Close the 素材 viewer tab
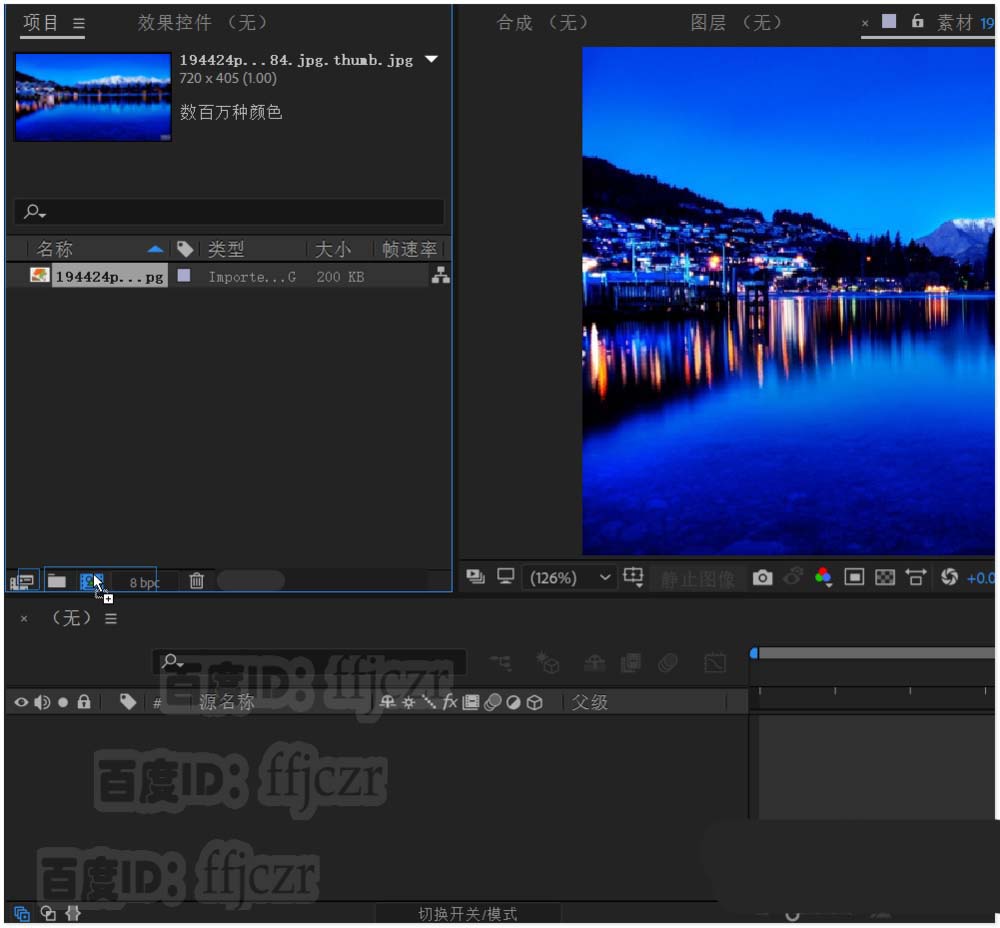 coord(865,24)
